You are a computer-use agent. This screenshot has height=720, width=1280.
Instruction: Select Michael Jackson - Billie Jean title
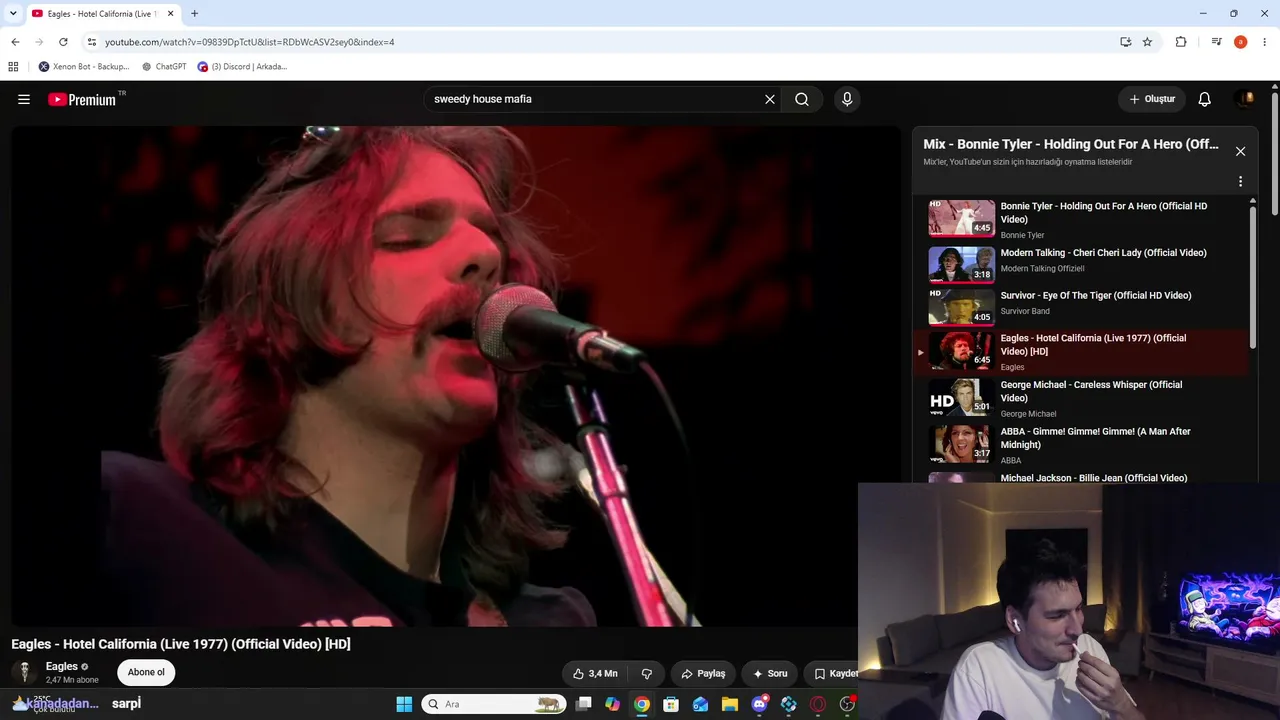1094,478
